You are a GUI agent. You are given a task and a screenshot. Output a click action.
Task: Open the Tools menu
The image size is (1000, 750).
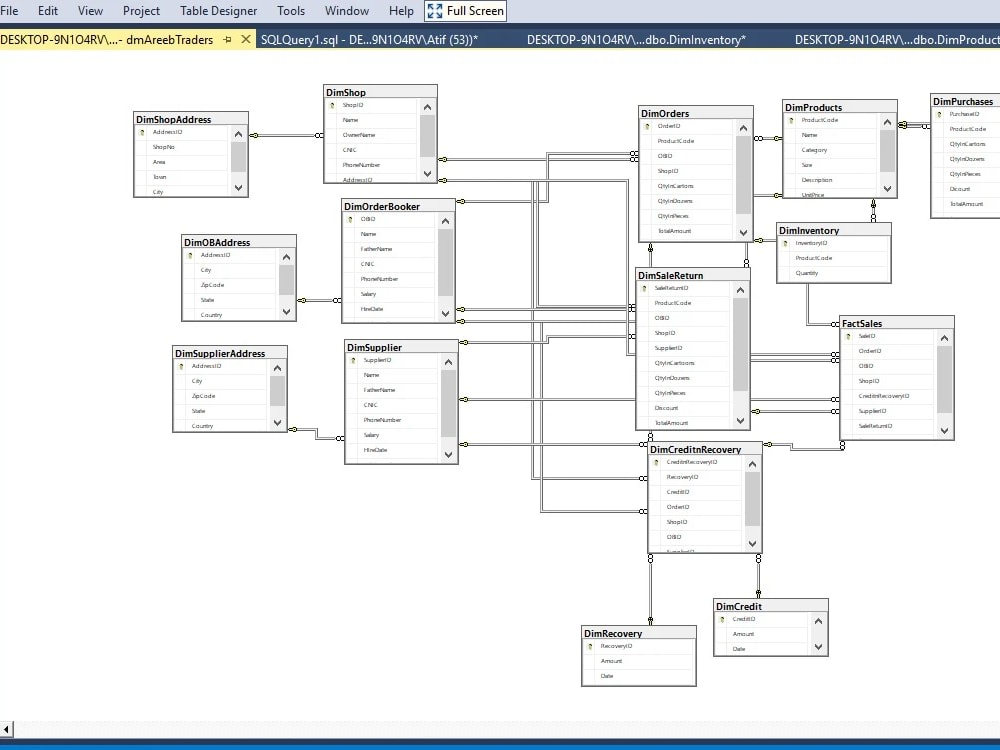291,11
